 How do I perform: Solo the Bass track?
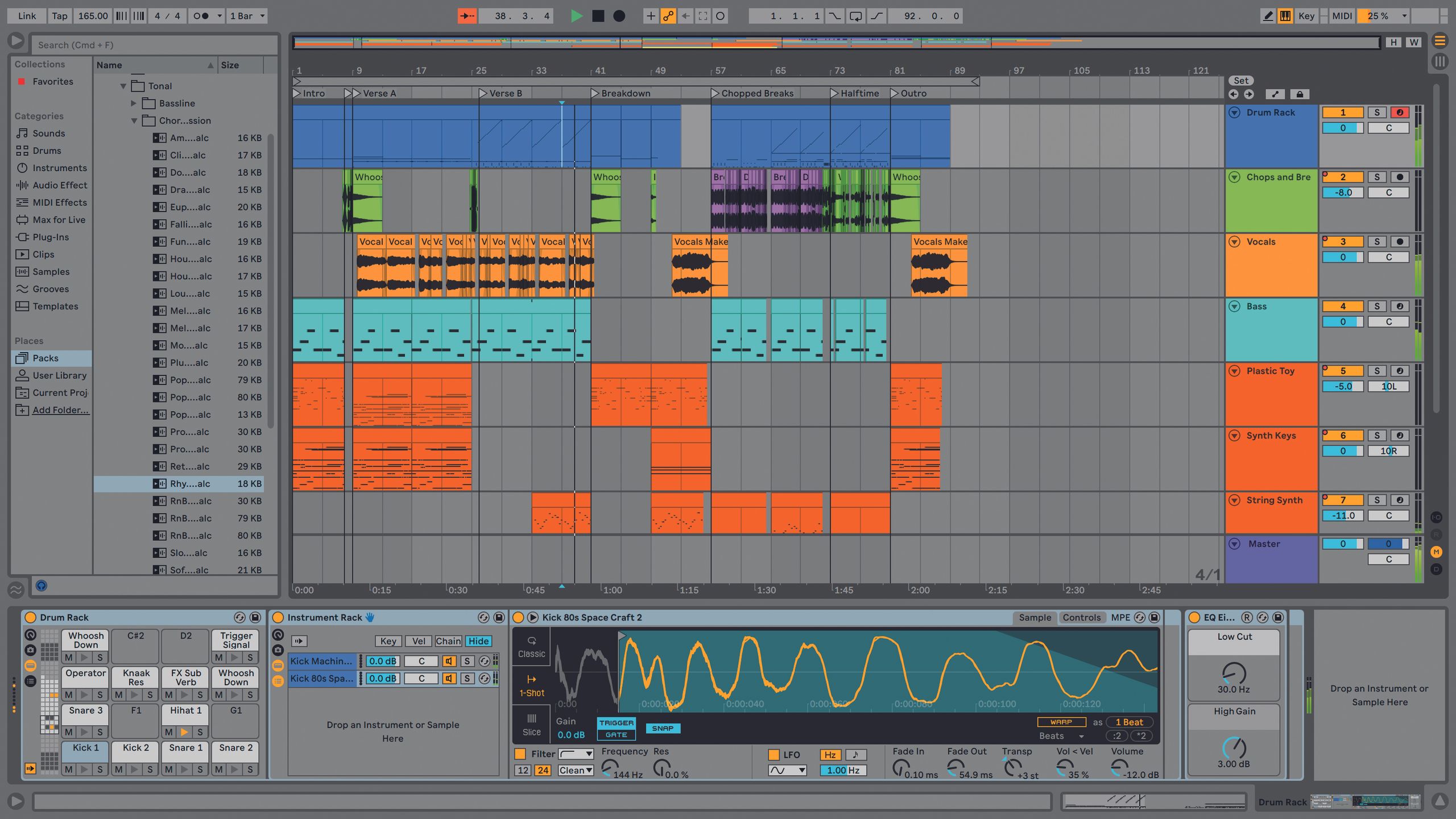pyautogui.click(x=1376, y=306)
